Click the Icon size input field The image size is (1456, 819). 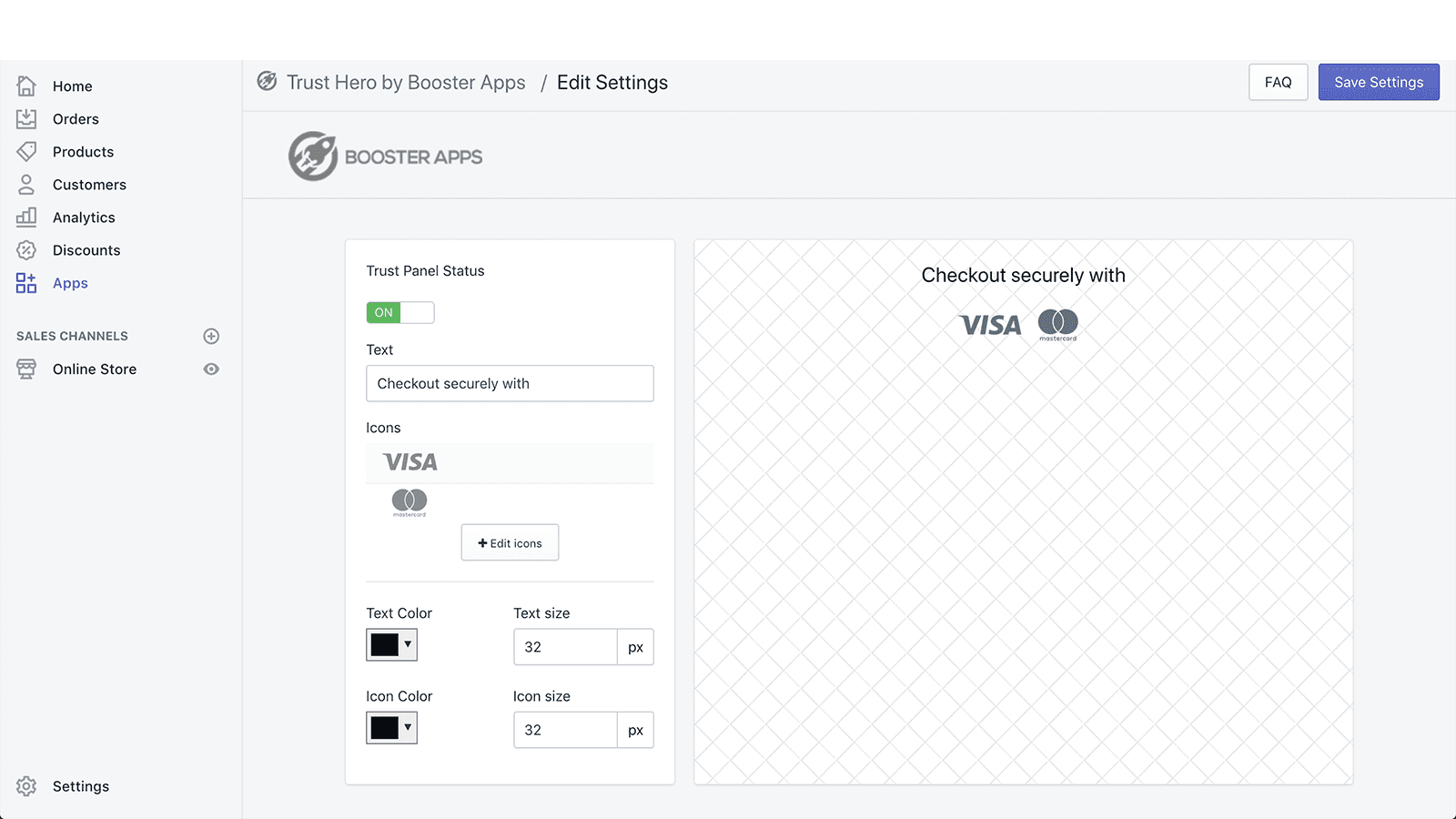565,730
